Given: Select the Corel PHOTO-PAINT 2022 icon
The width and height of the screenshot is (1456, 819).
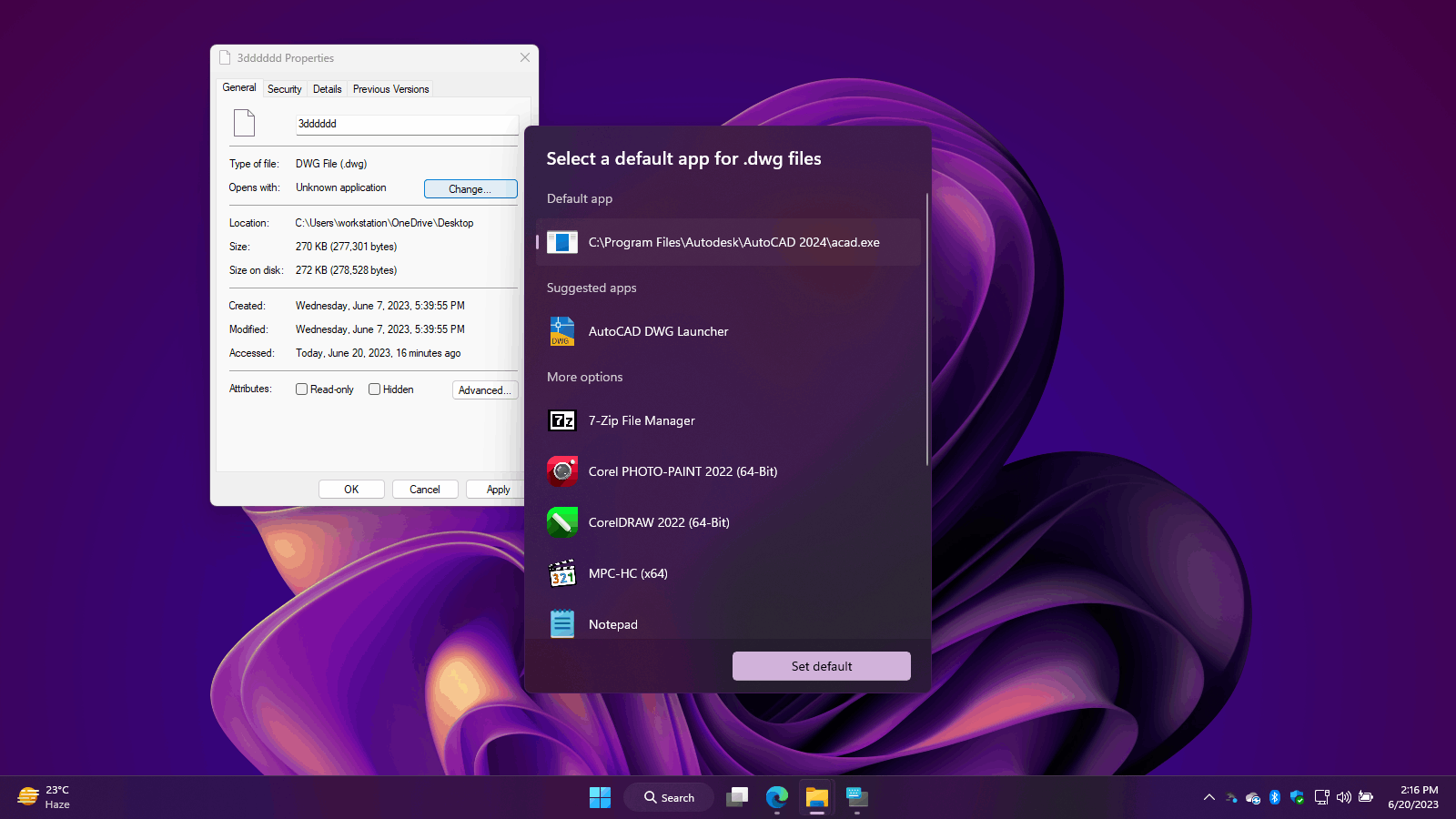Looking at the screenshot, I should [562, 471].
